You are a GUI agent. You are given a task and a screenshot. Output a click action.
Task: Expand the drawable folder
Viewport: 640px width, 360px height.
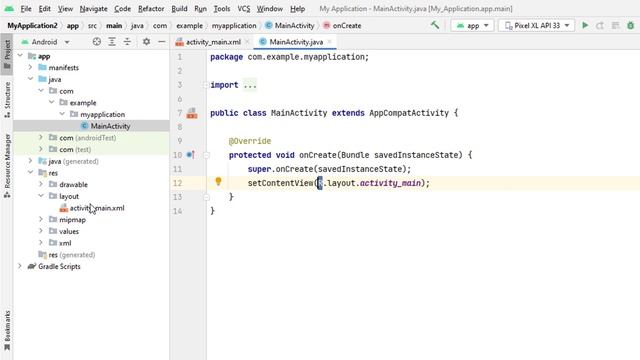click(41, 184)
